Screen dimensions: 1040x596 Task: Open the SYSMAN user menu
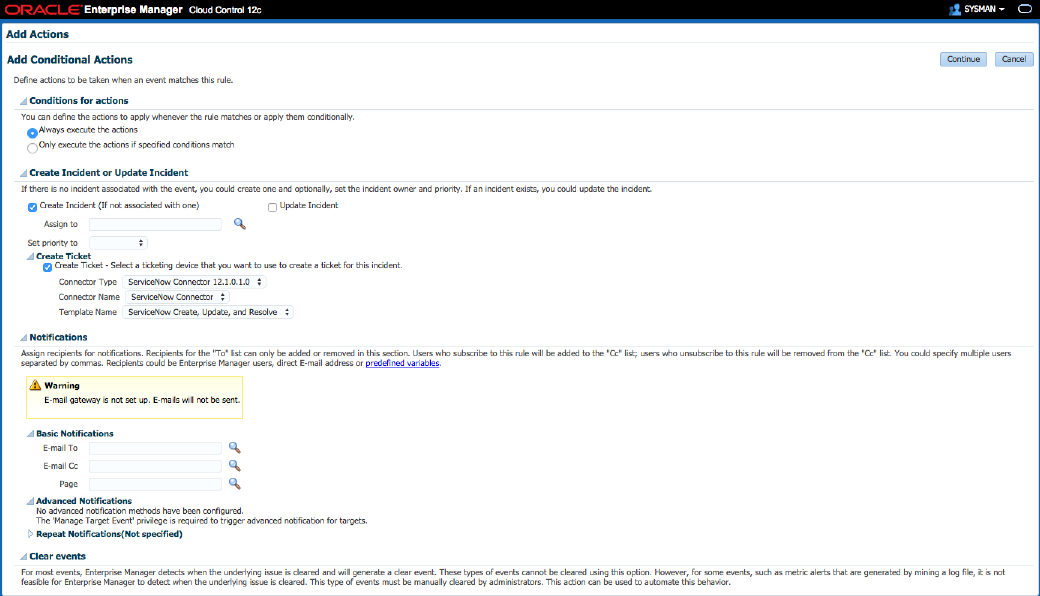[x=984, y=9]
